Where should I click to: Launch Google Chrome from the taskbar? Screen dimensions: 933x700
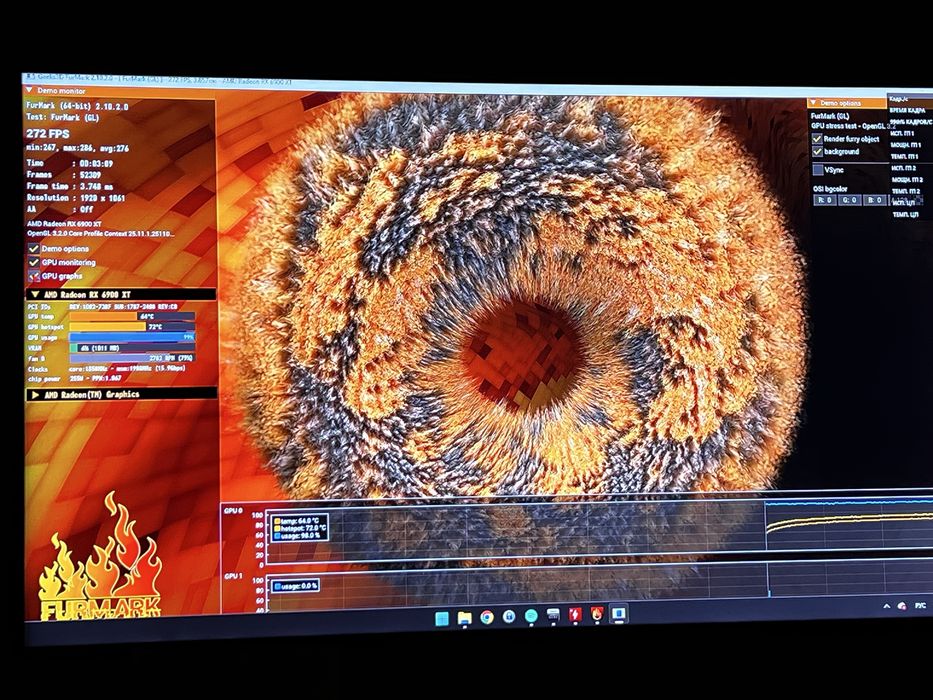(x=487, y=617)
